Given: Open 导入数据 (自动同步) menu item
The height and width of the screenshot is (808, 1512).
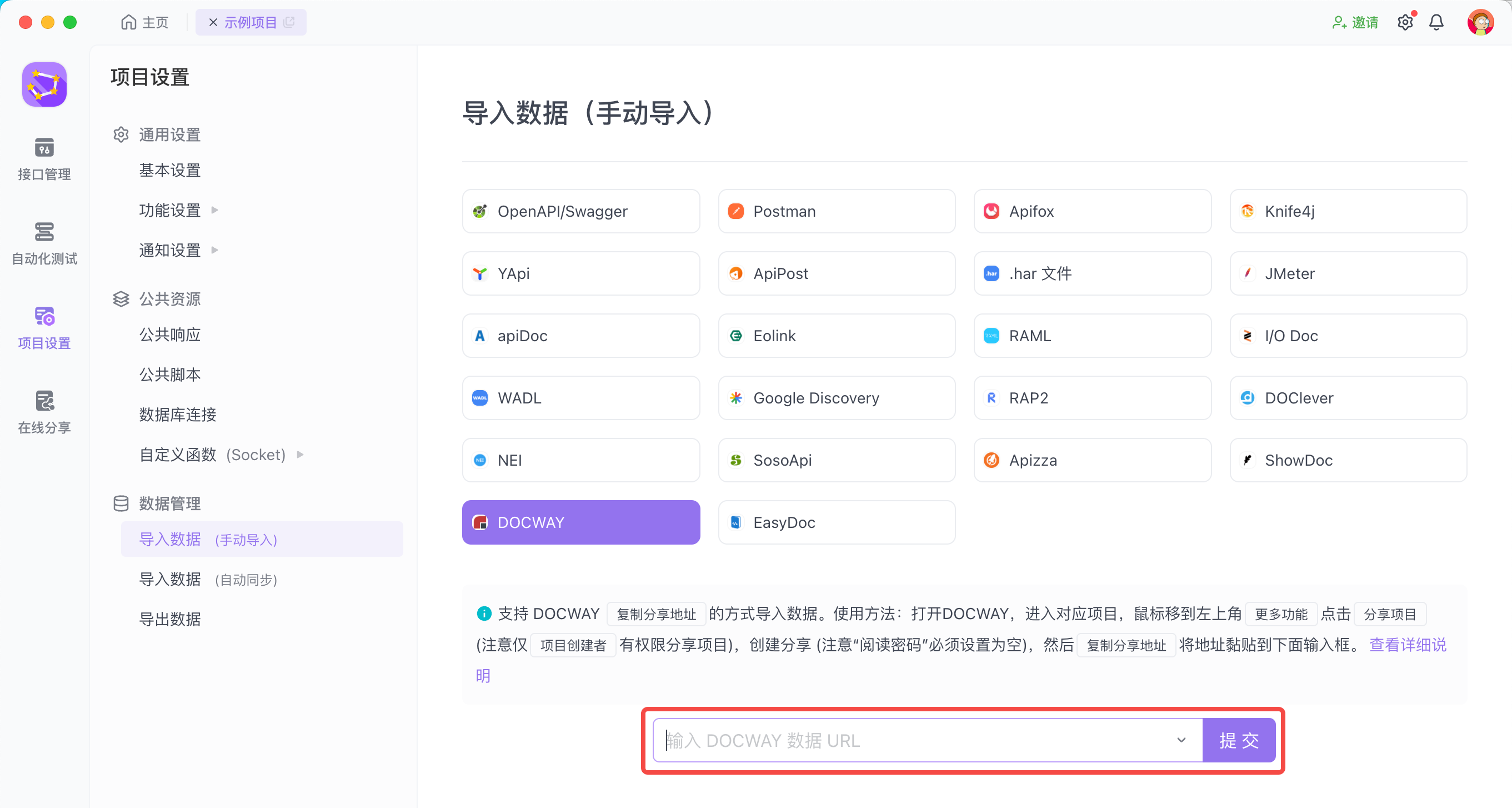Looking at the screenshot, I should (208, 580).
